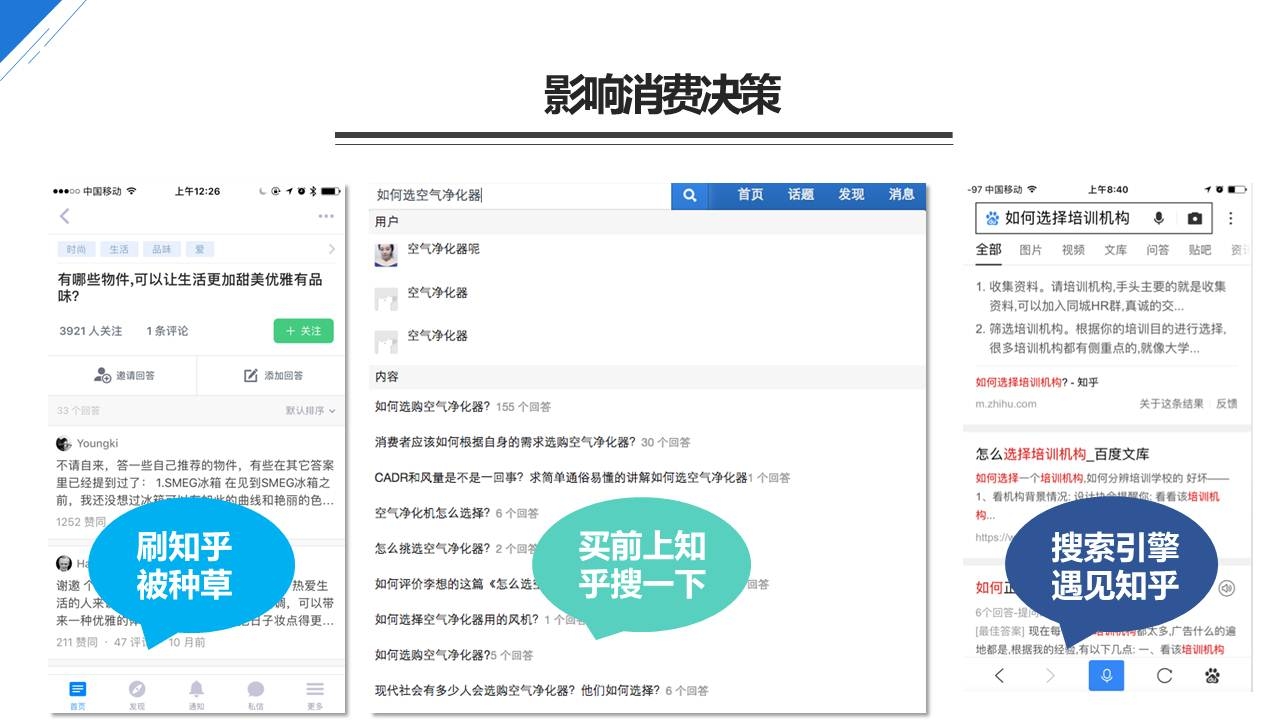
Task: Tap 邀请回答 to invite answers
Action: 124,375
